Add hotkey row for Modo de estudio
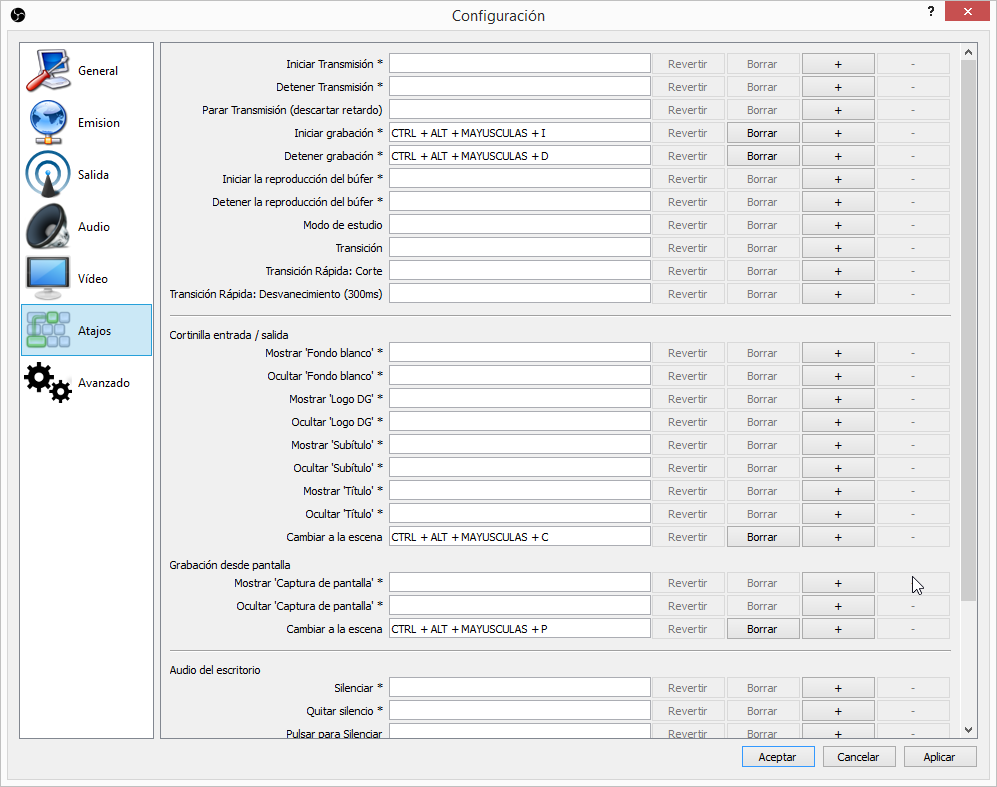Viewport: 997px width, 787px height. (838, 225)
